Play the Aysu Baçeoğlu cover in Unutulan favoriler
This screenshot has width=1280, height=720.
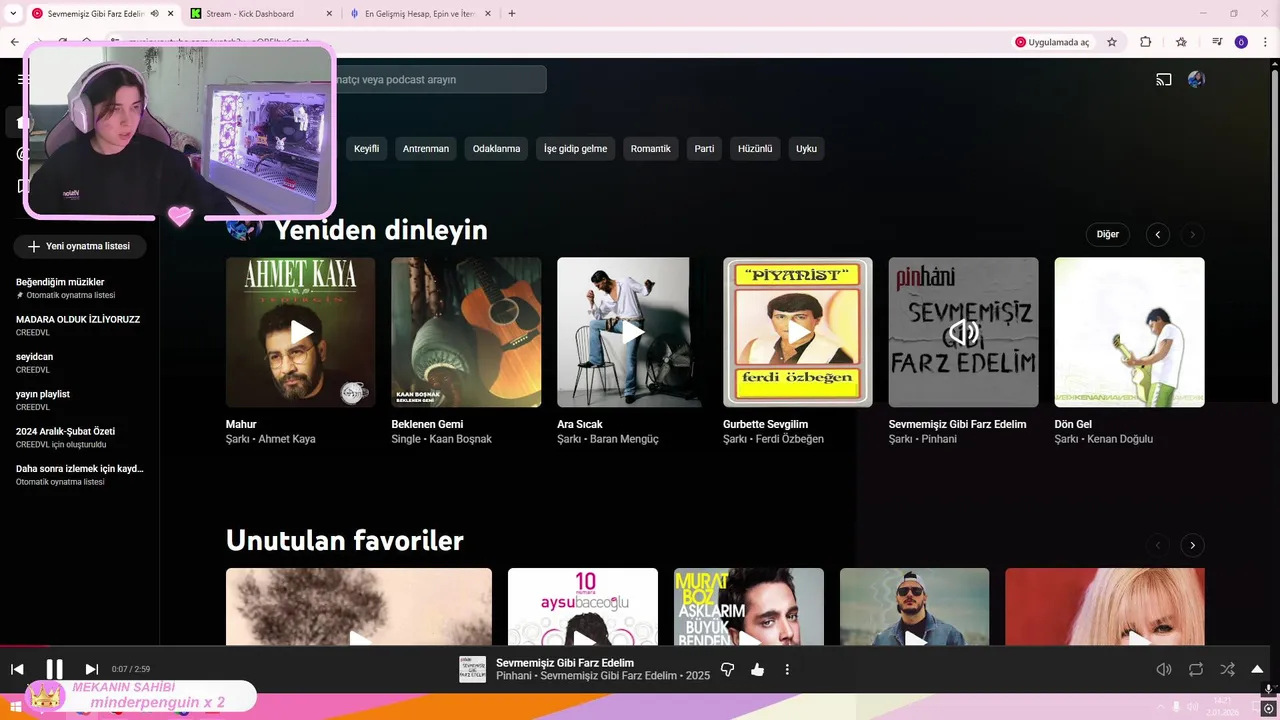[x=583, y=607]
